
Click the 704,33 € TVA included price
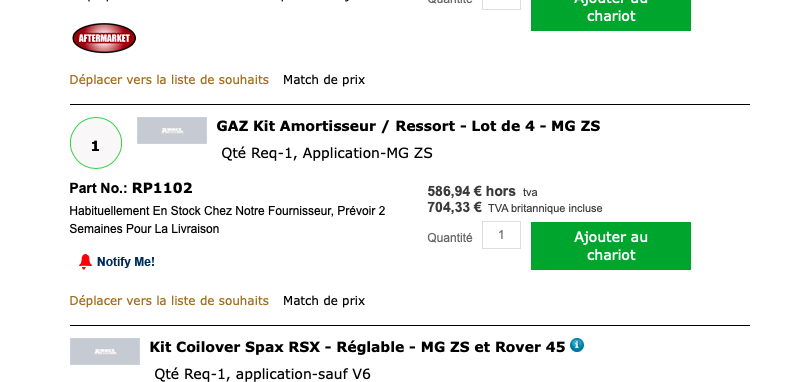[x=514, y=208]
